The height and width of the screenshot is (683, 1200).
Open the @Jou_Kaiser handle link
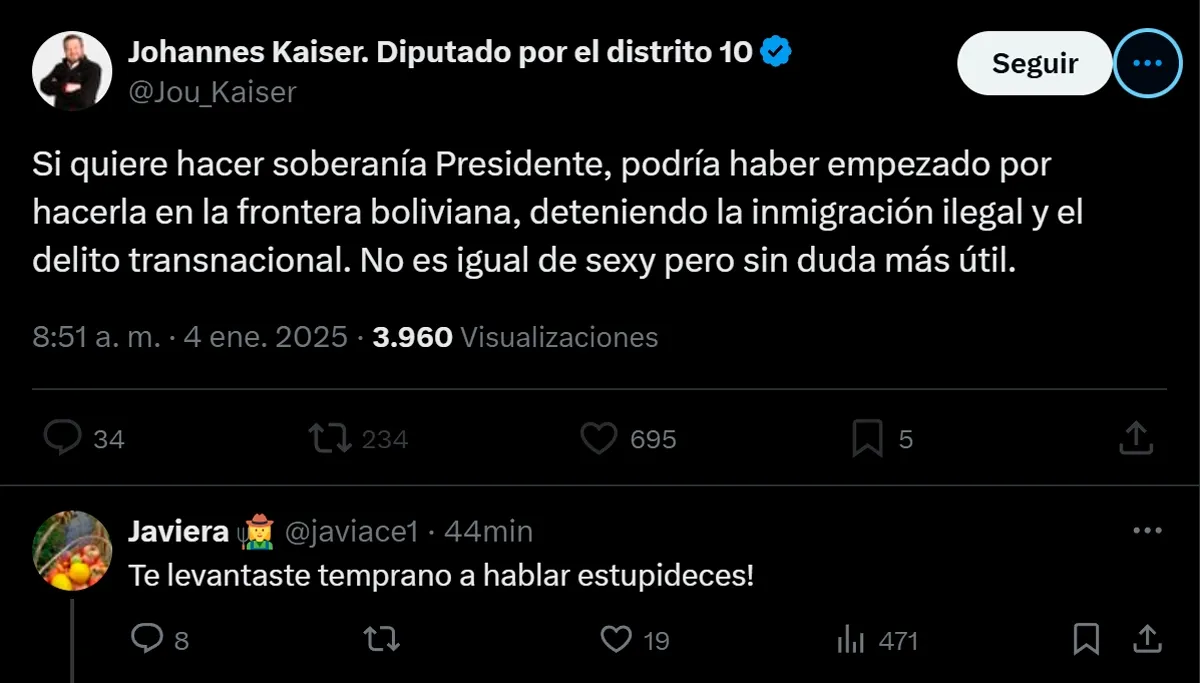pos(212,92)
